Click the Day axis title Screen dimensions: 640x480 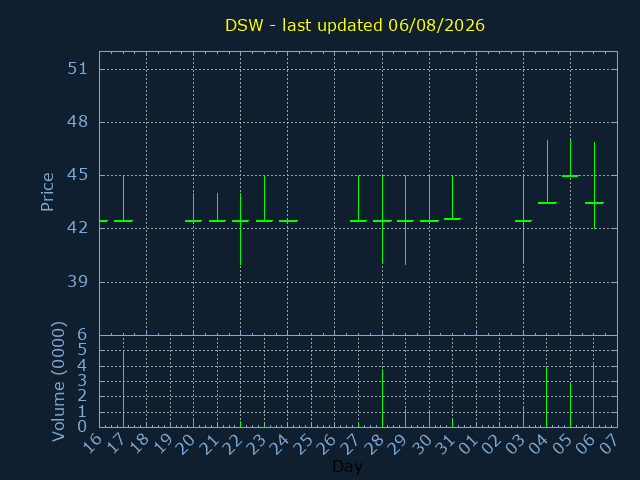pyautogui.click(x=347, y=467)
